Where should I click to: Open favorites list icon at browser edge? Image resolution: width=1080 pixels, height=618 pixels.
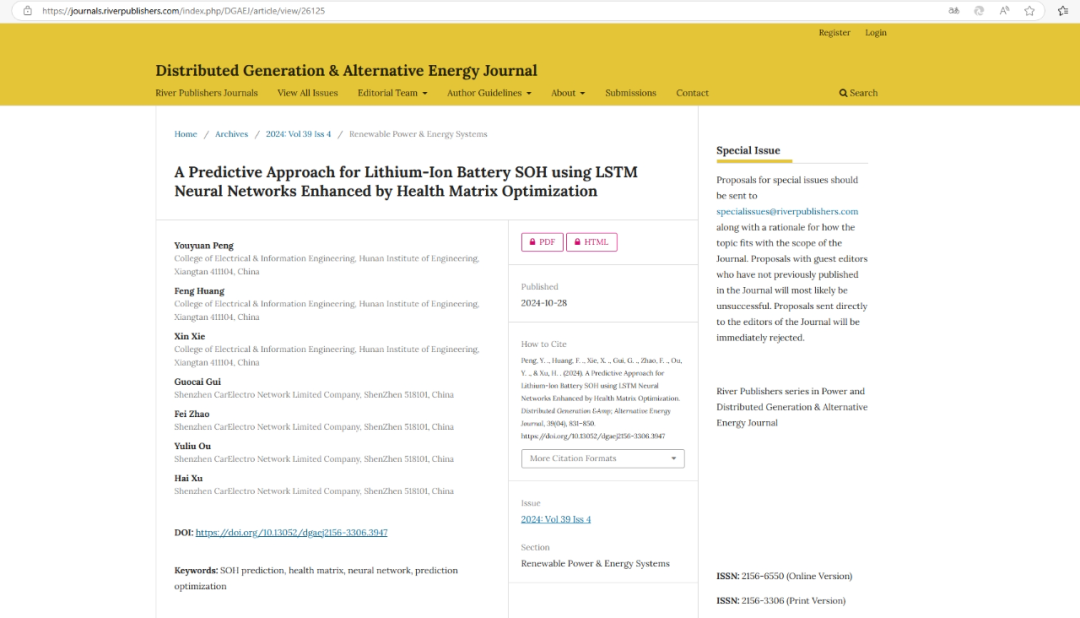1063,11
